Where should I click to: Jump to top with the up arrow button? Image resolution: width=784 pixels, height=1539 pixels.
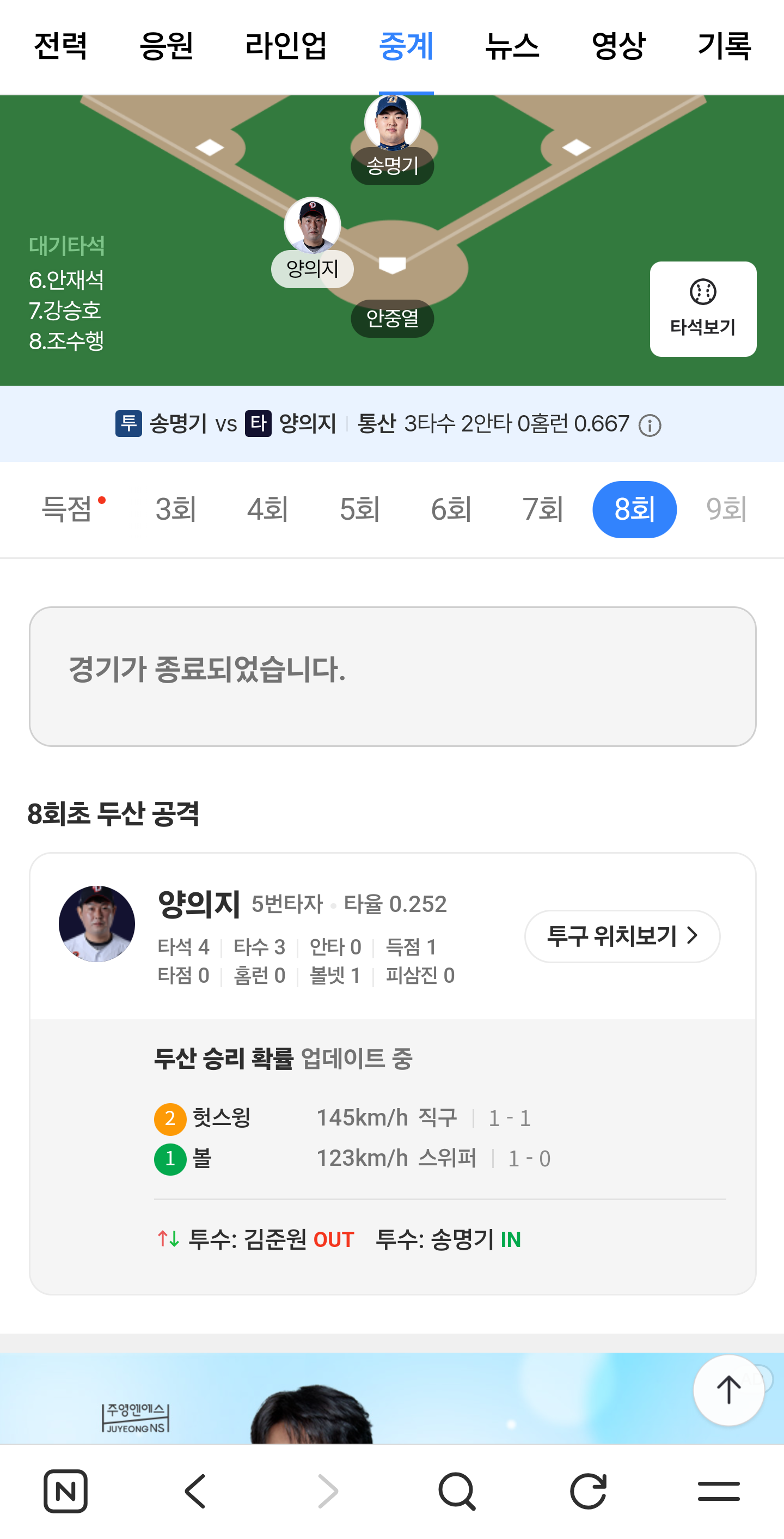[x=728, y=1390]
